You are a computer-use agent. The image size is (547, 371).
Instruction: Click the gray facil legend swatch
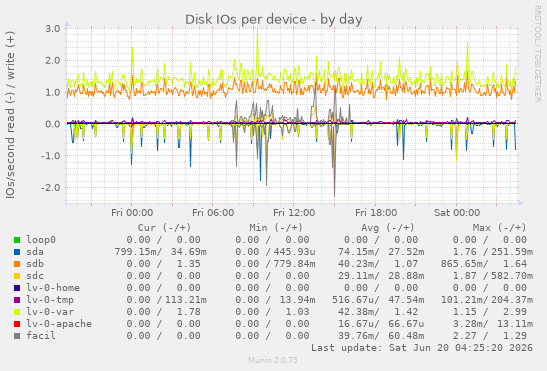[x=17, y=336]
